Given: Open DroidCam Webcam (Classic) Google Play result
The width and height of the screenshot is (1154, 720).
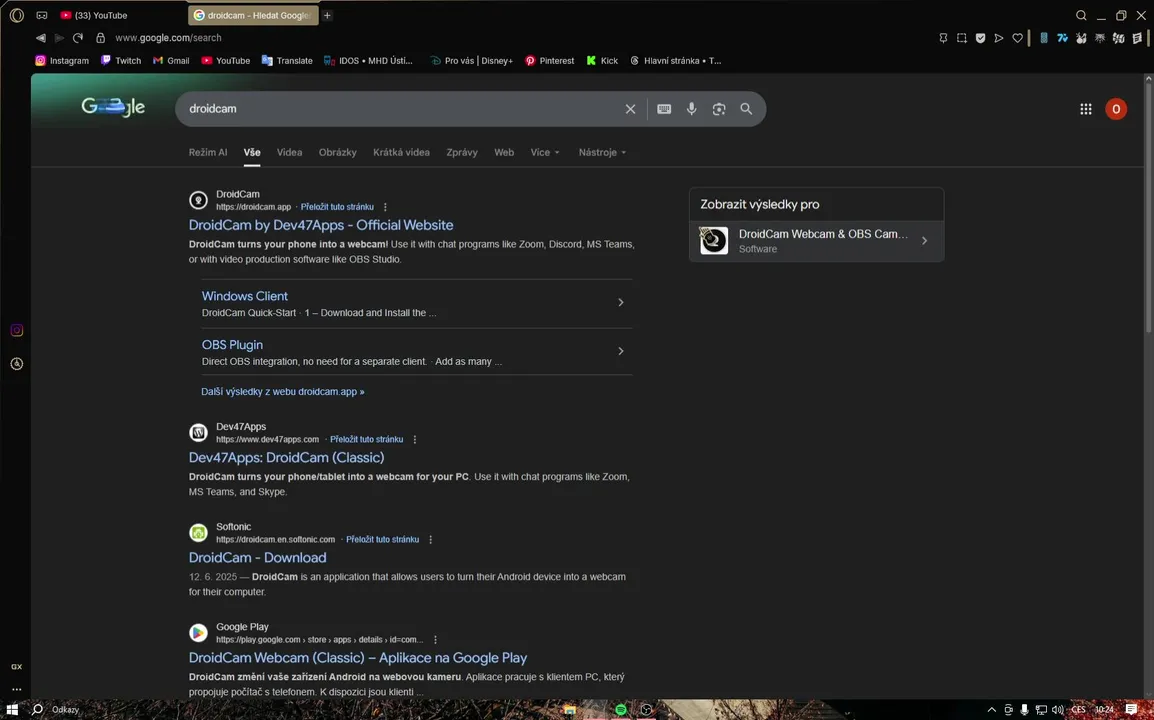Looking at the screenshot, I should click(358, 658).
